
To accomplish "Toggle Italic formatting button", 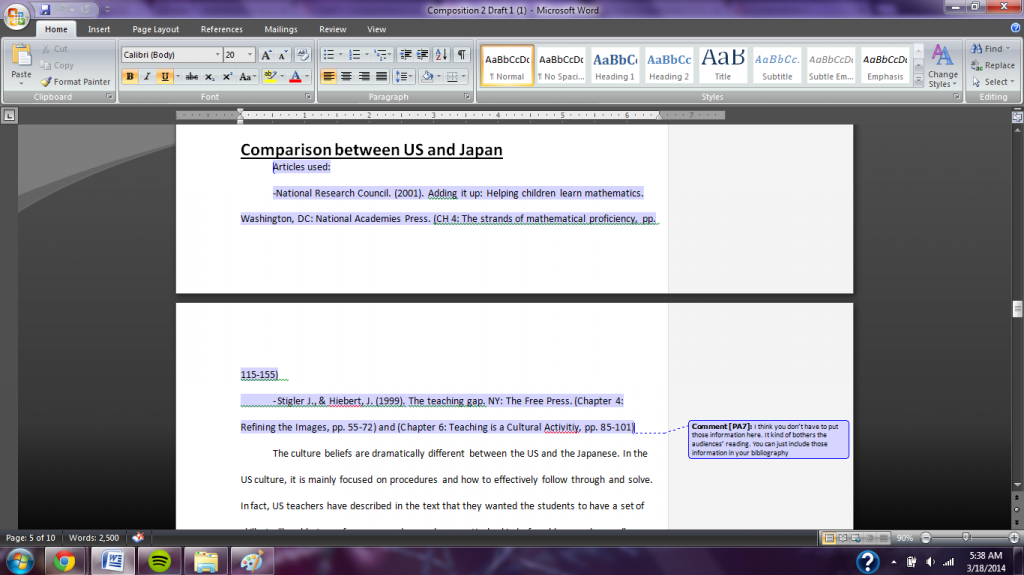I will pyautogui.click(x=147, y=77).
